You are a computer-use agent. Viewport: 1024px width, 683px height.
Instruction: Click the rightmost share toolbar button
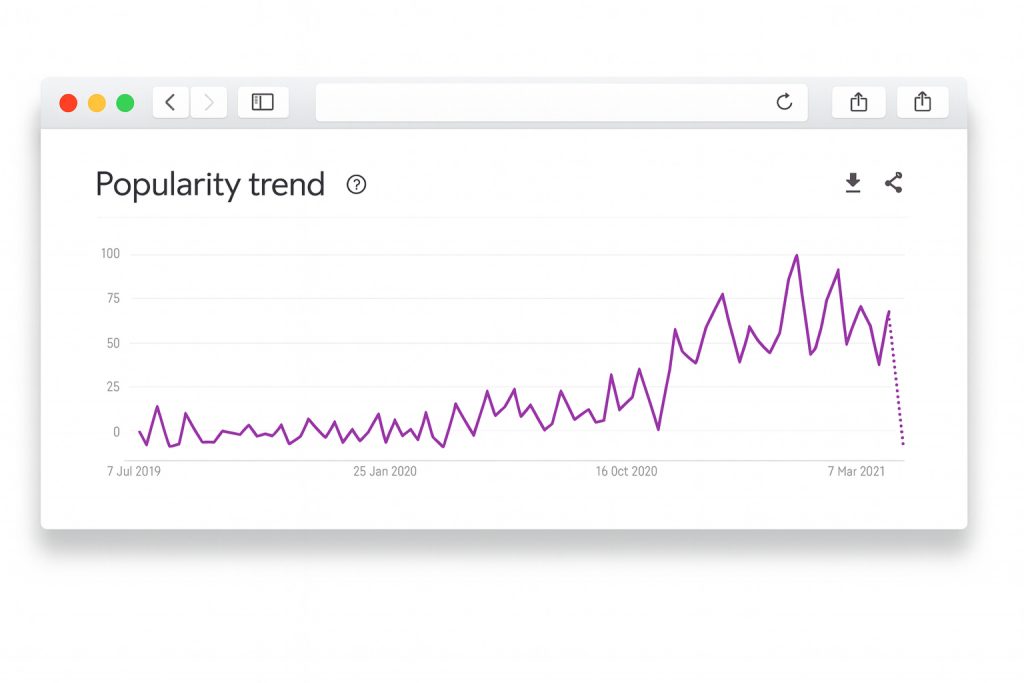pos(922,102)
